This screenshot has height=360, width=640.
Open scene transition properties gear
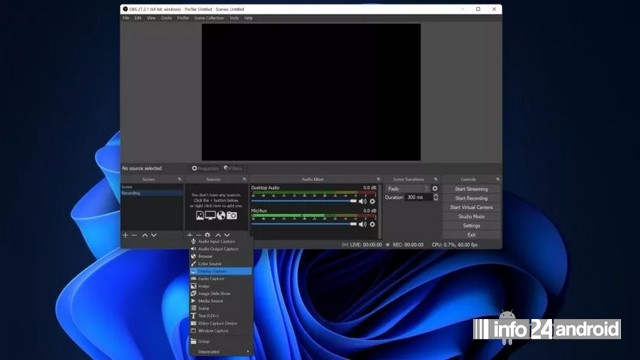435,189
